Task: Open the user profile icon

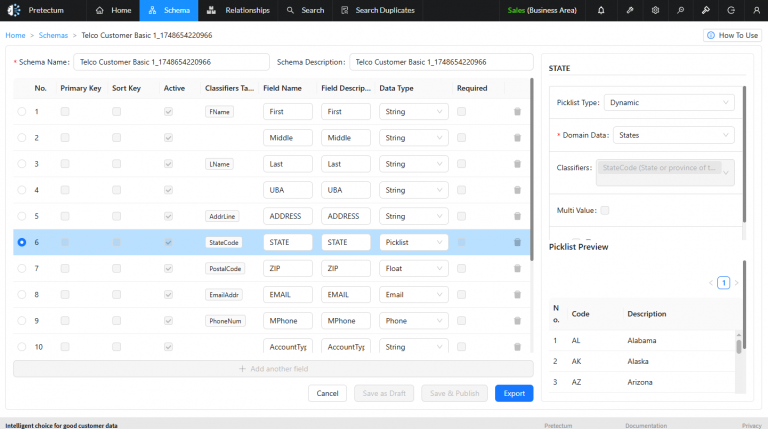Action: point(756,10)
